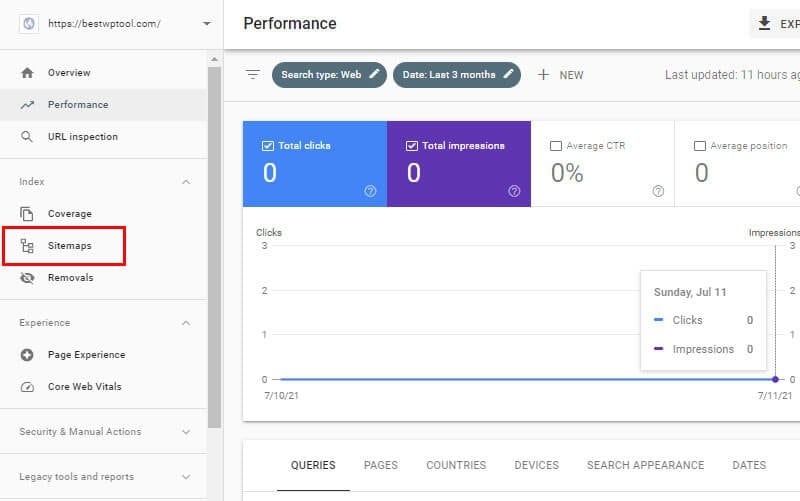Enable the Average CTR checkbox
Screen dimensions: 800x501
coord(556,146)
